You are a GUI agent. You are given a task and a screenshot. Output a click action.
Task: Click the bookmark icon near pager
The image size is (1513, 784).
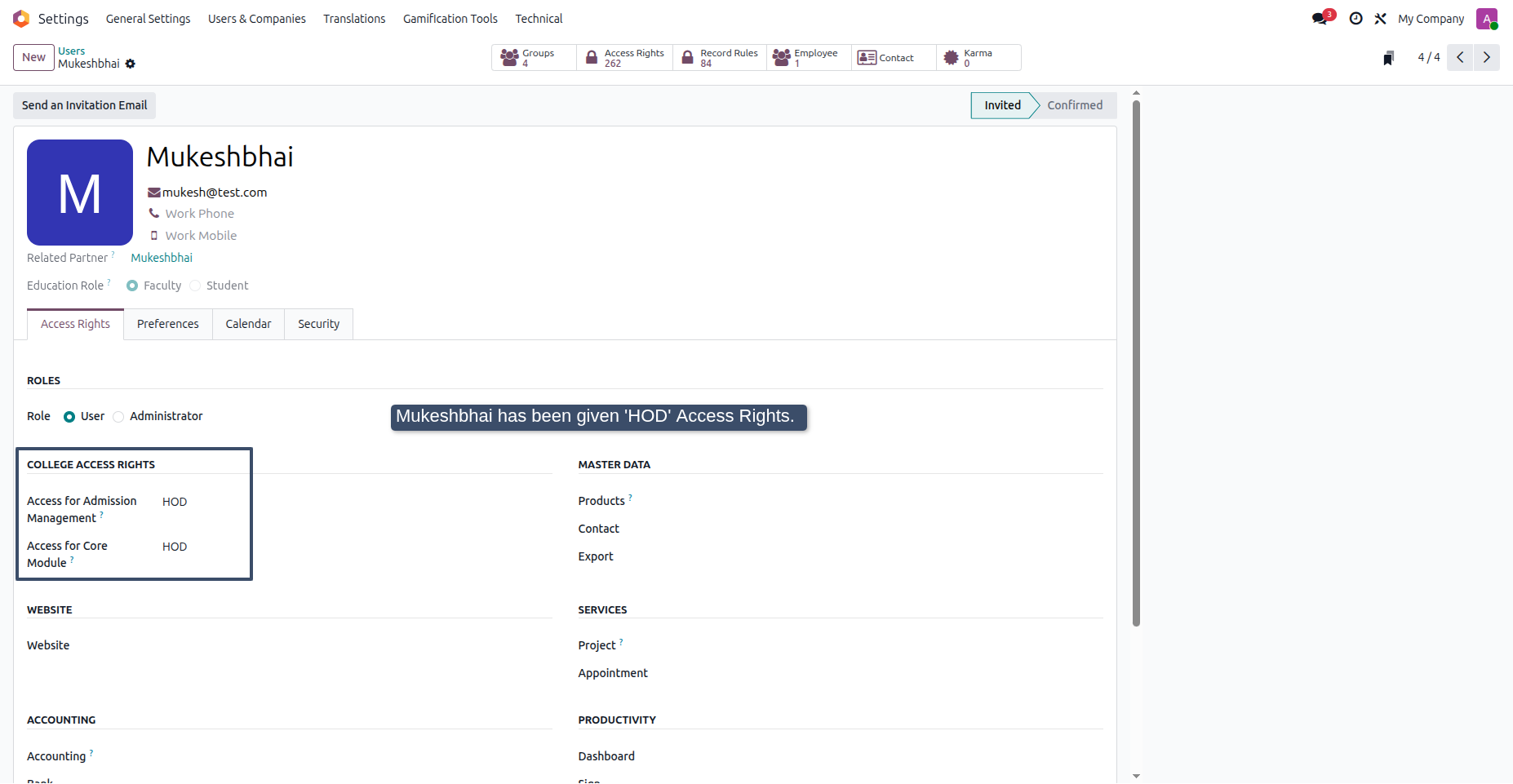point(1388,58)
